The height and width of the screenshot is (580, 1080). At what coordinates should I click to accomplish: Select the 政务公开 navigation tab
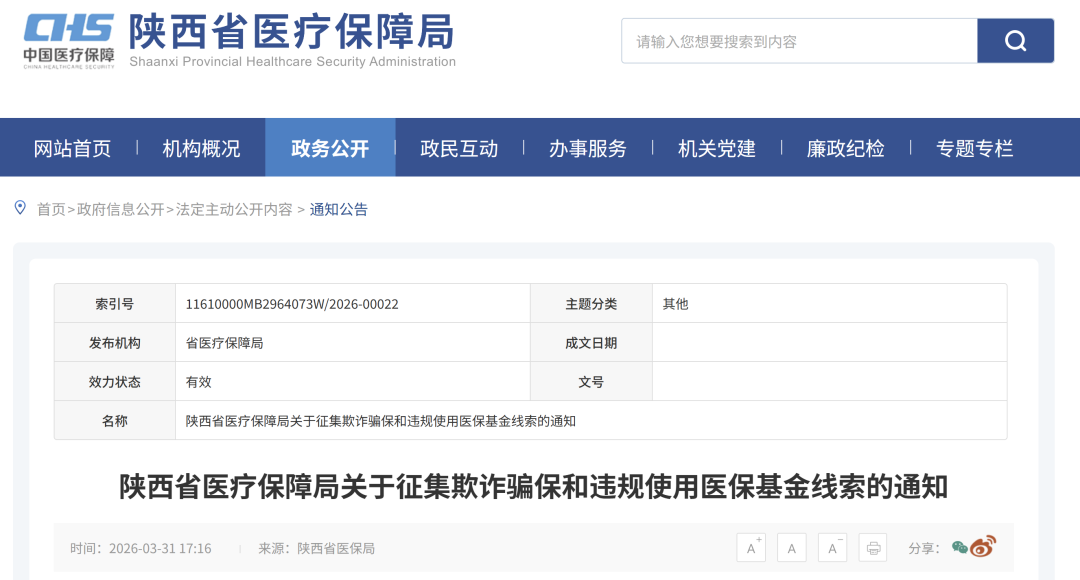click(330, 148)
